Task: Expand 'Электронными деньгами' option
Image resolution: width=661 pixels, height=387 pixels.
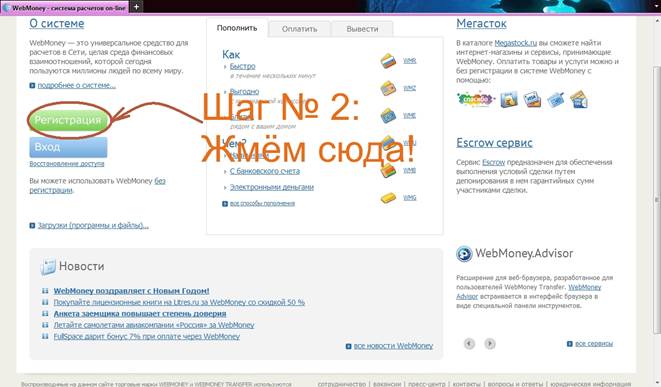Action: (271, 187)
